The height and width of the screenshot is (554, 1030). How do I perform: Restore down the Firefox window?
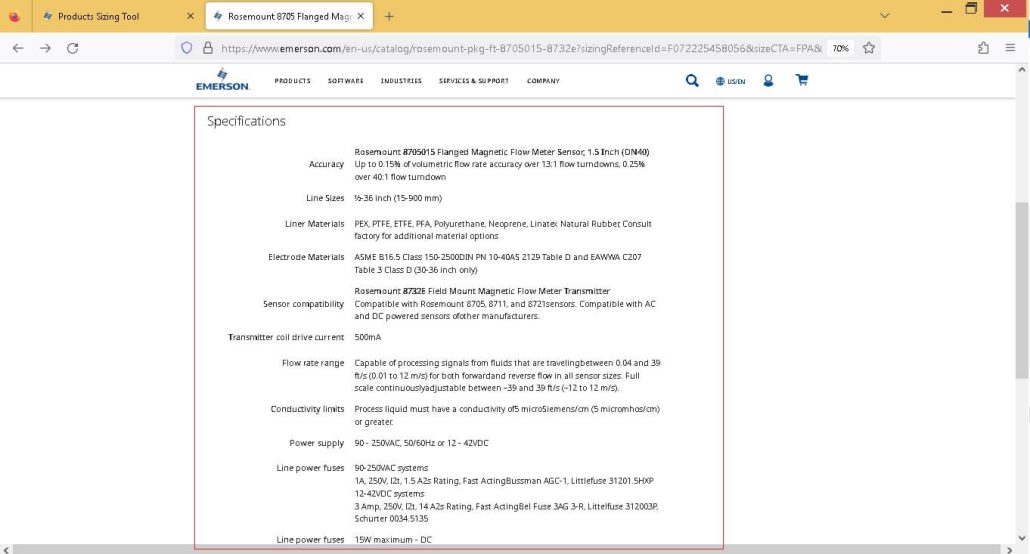point(972,9)
